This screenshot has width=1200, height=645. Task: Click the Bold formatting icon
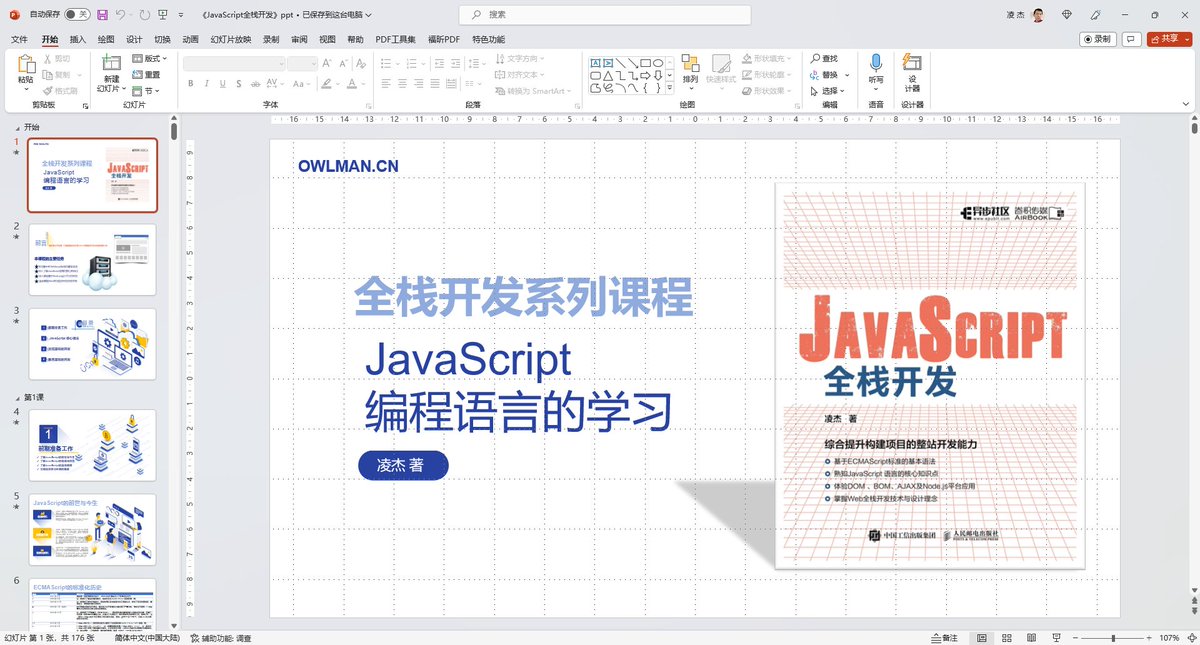pyautogui.click(x=190, y=84)
